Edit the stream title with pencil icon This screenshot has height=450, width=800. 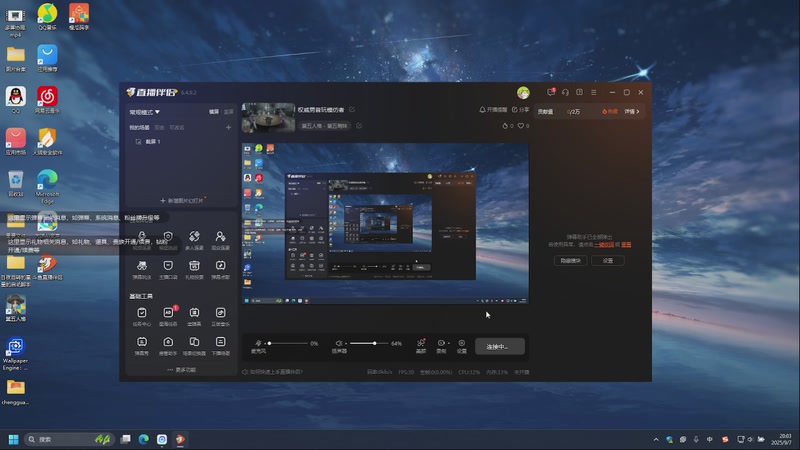tap(352, 109)
